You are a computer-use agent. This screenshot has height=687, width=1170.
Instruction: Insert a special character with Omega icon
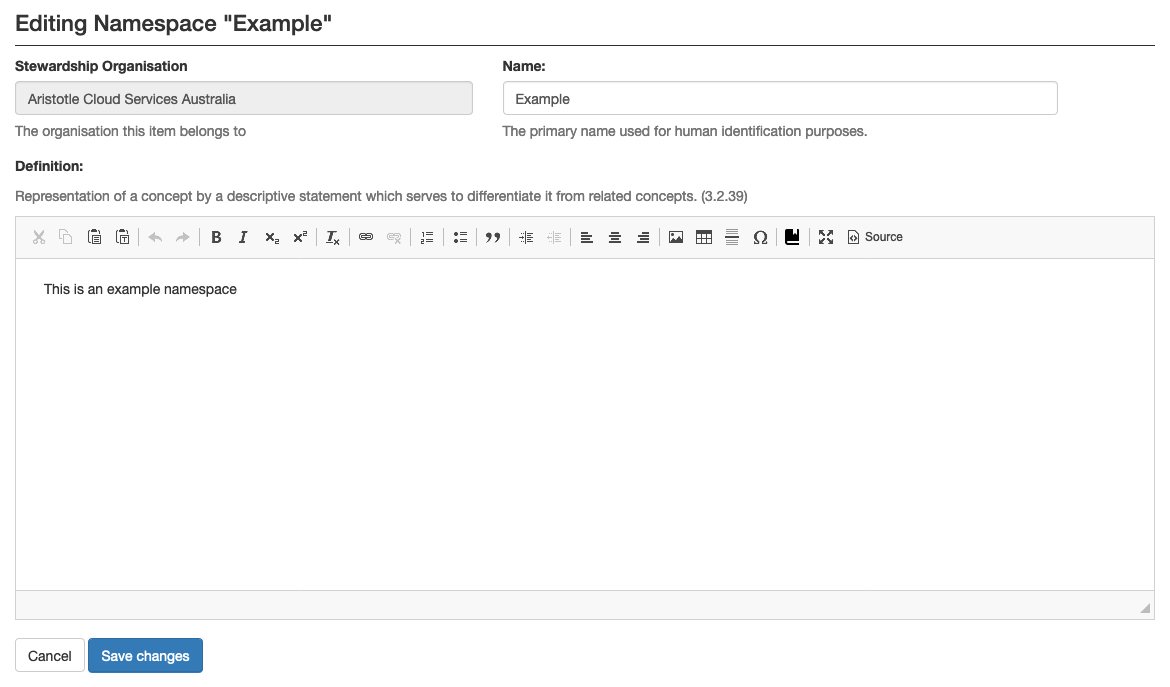pyautogui.click(x=760, y=238)
